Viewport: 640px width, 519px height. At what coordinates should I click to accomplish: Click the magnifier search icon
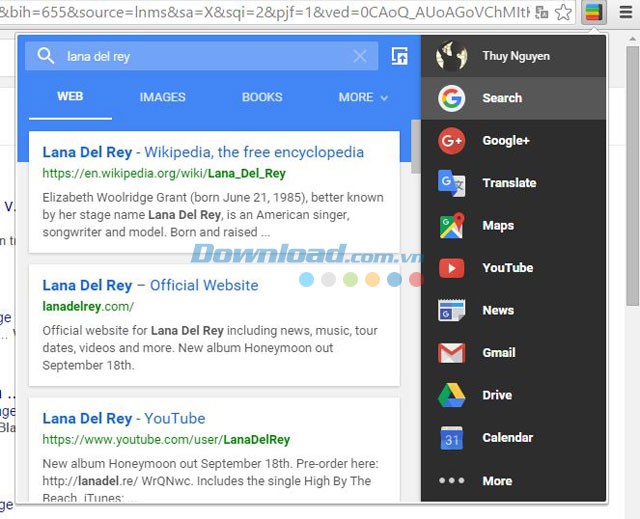click(46, 56)
